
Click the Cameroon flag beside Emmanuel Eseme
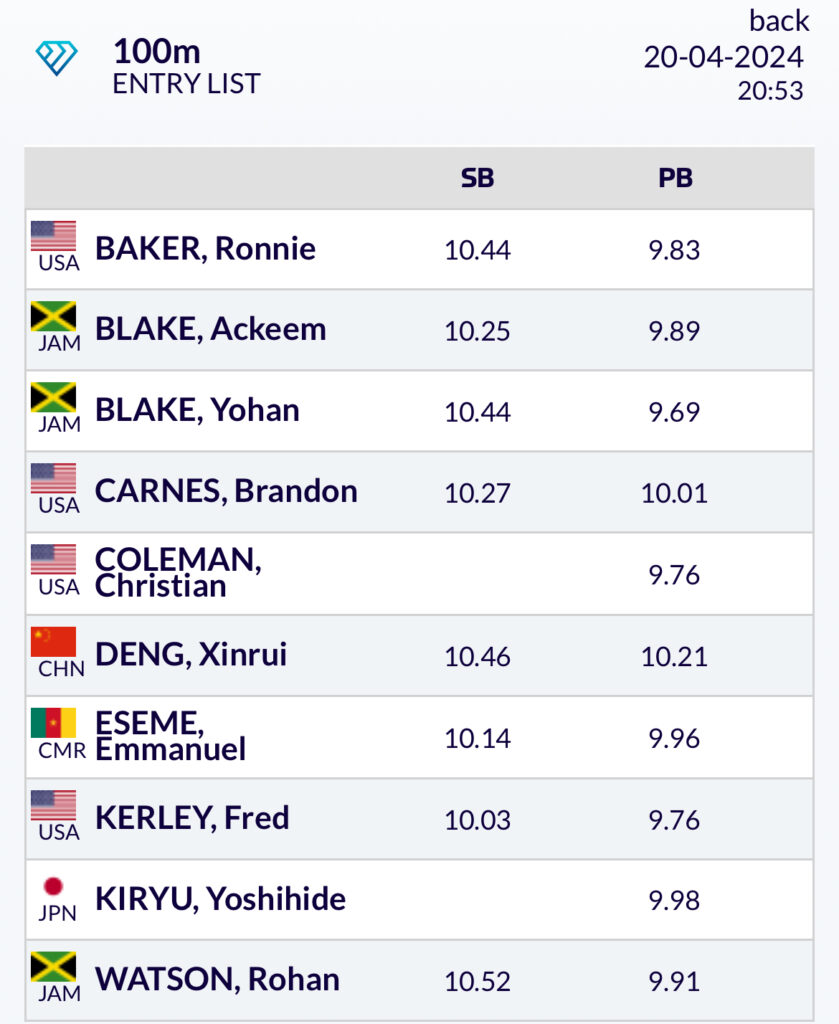tap(54, 723)
